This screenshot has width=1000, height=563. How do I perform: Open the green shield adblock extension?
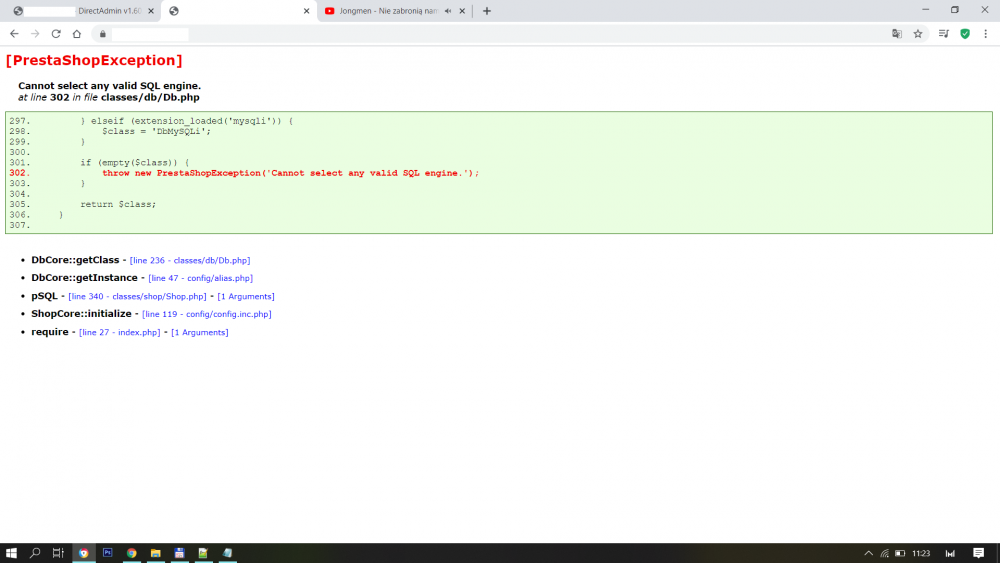(965, 34)
